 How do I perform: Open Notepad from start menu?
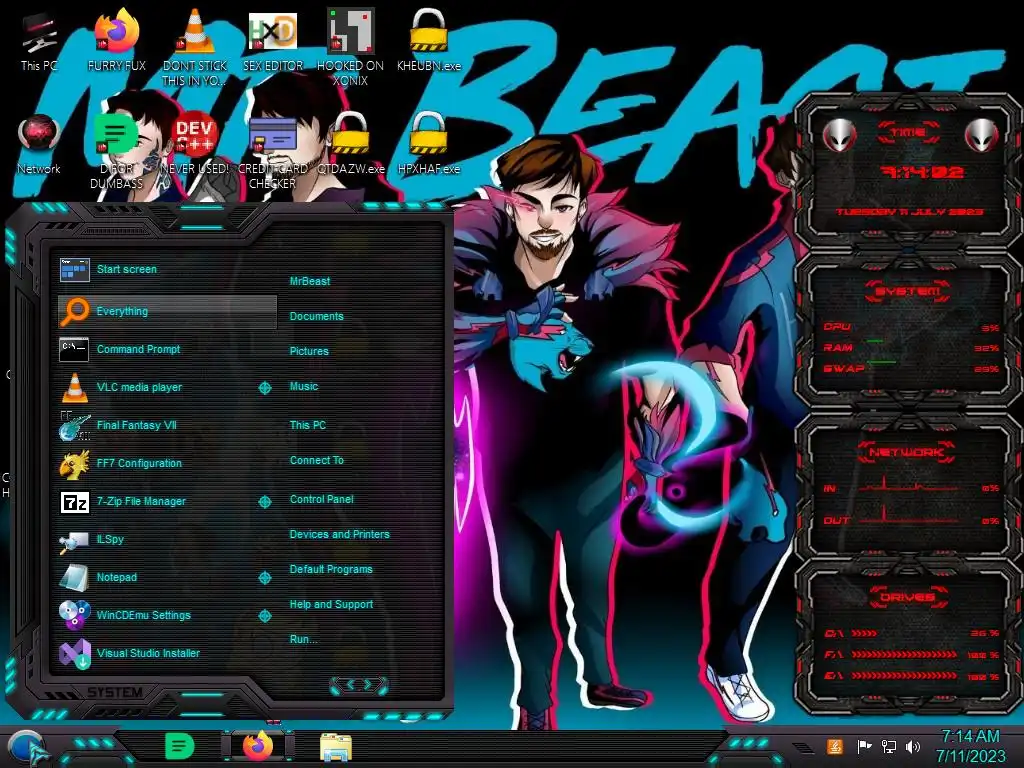157,577
